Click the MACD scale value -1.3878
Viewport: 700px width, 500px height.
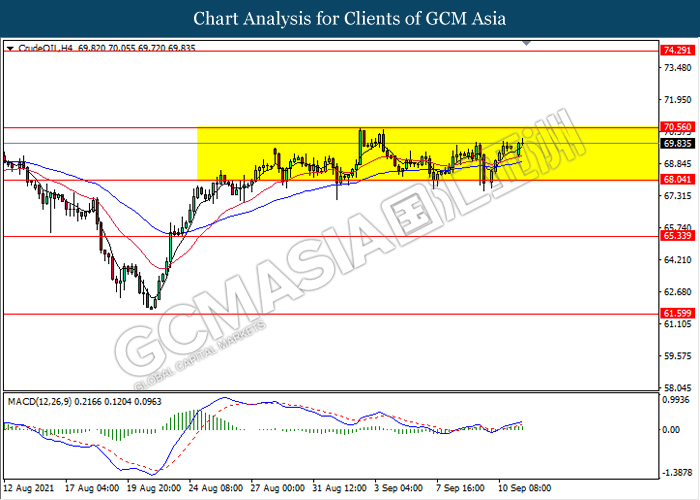[677, 473]
